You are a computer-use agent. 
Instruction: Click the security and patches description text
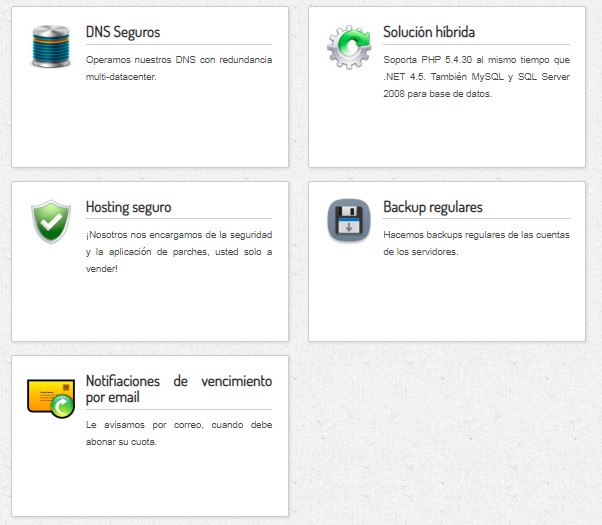(x=178, y=251)
